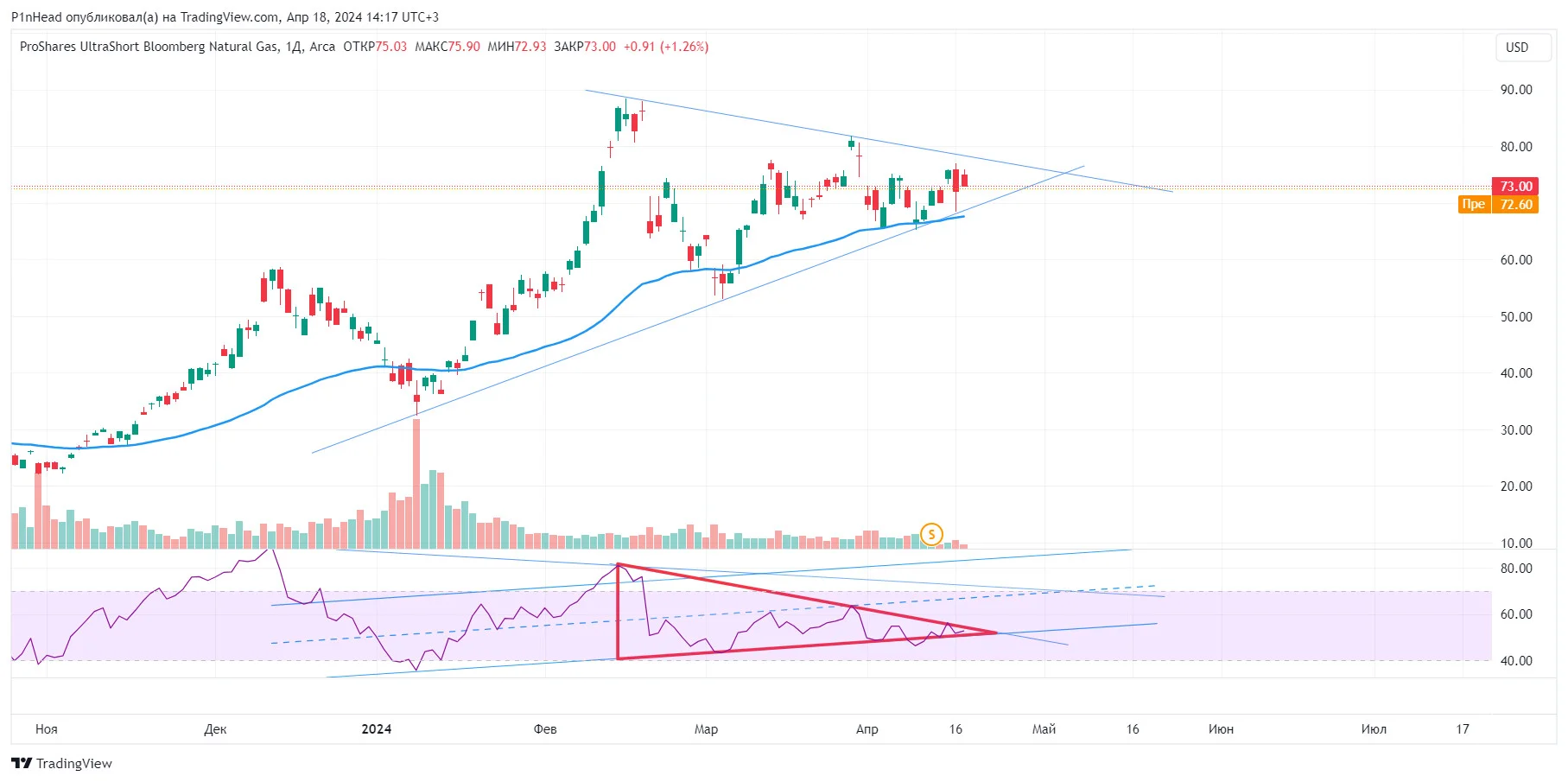Click the +0.91 (+1.26%) change value
The width and height of the screenshot is (1568, 782).
(x=666, y=47)
